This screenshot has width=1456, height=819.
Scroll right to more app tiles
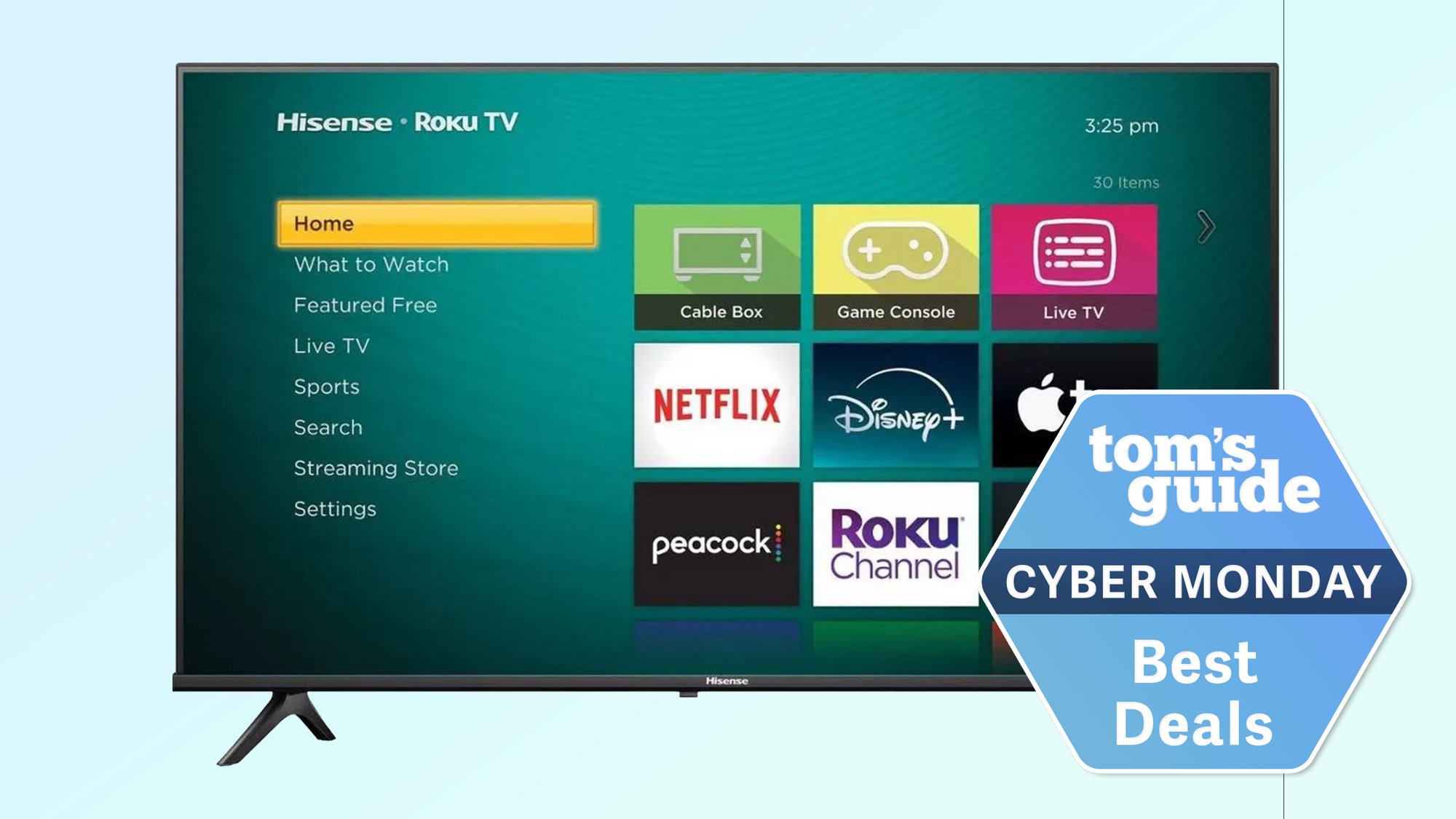[1206, 227]
